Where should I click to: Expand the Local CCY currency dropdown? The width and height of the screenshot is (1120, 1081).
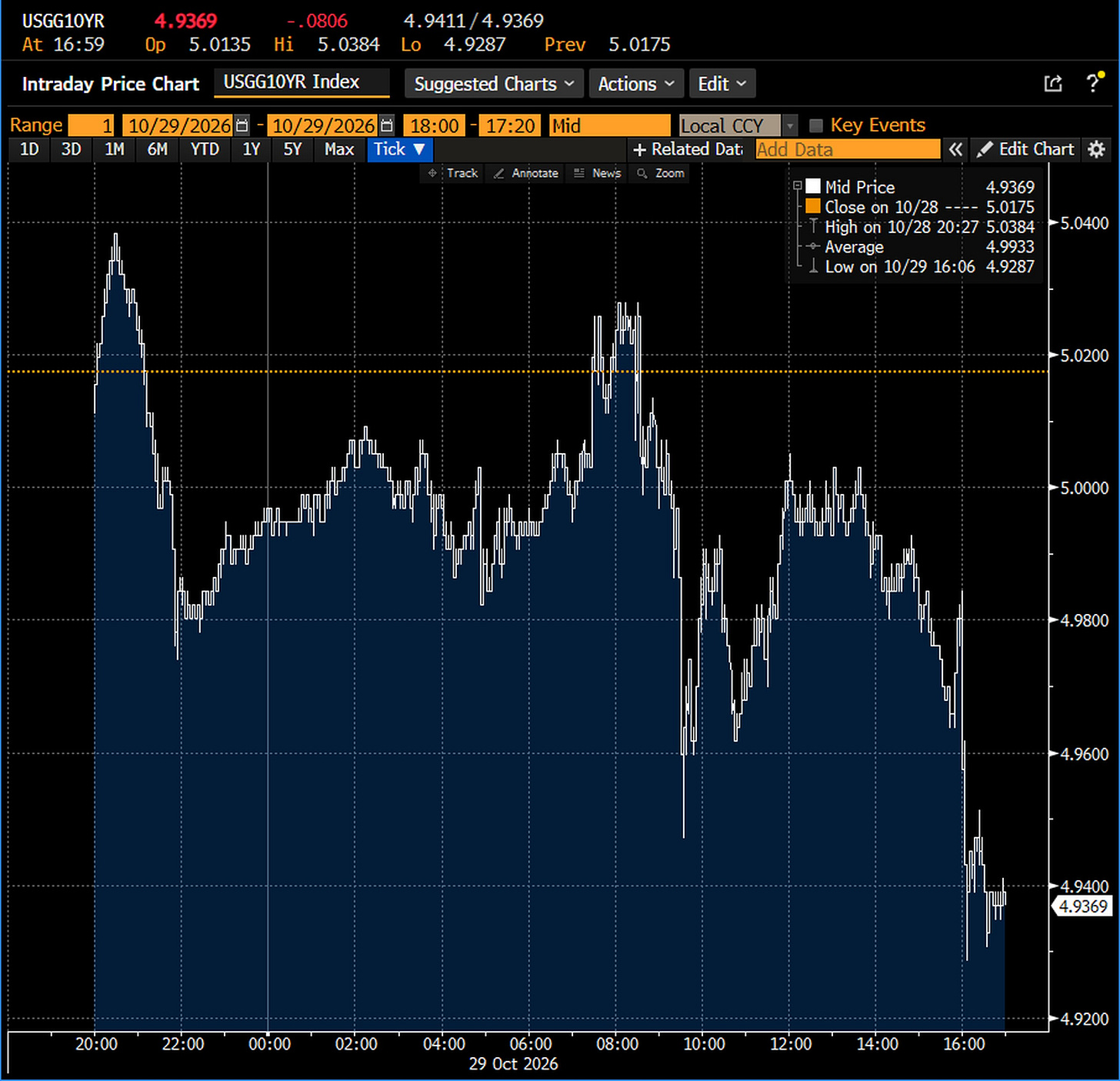[790, 125]
